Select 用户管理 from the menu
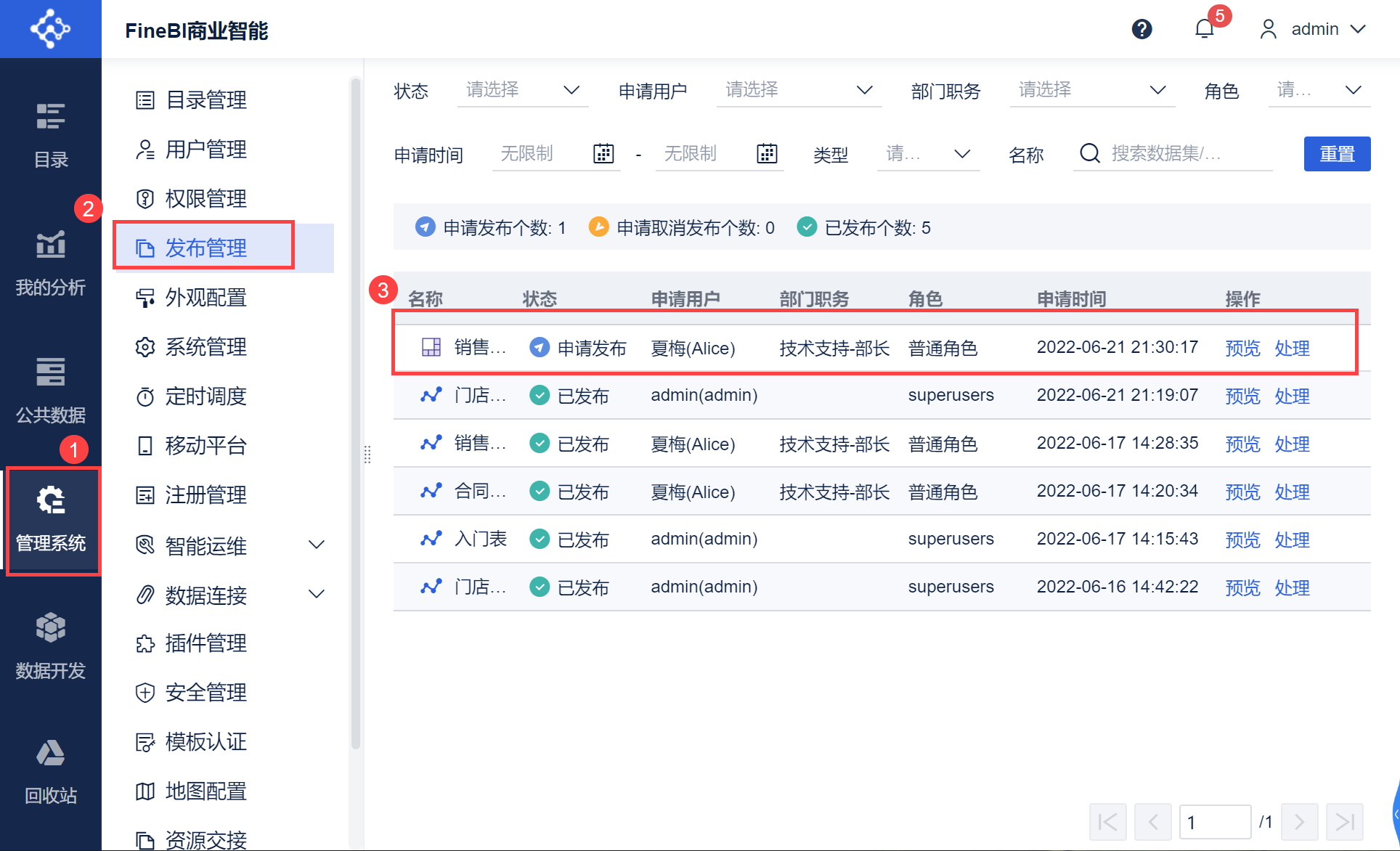This screenshot has height=851, width=1400. [x=206, y=150]
